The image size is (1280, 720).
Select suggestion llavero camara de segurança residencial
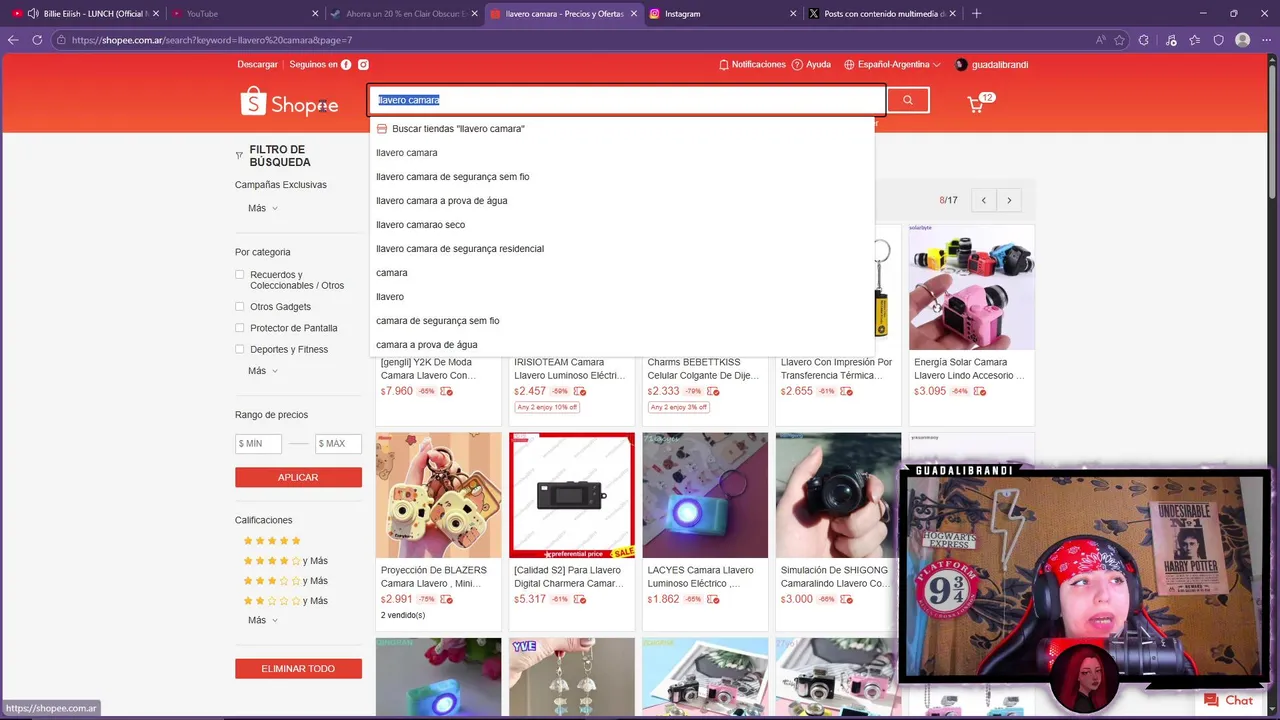tap(622, 249)
